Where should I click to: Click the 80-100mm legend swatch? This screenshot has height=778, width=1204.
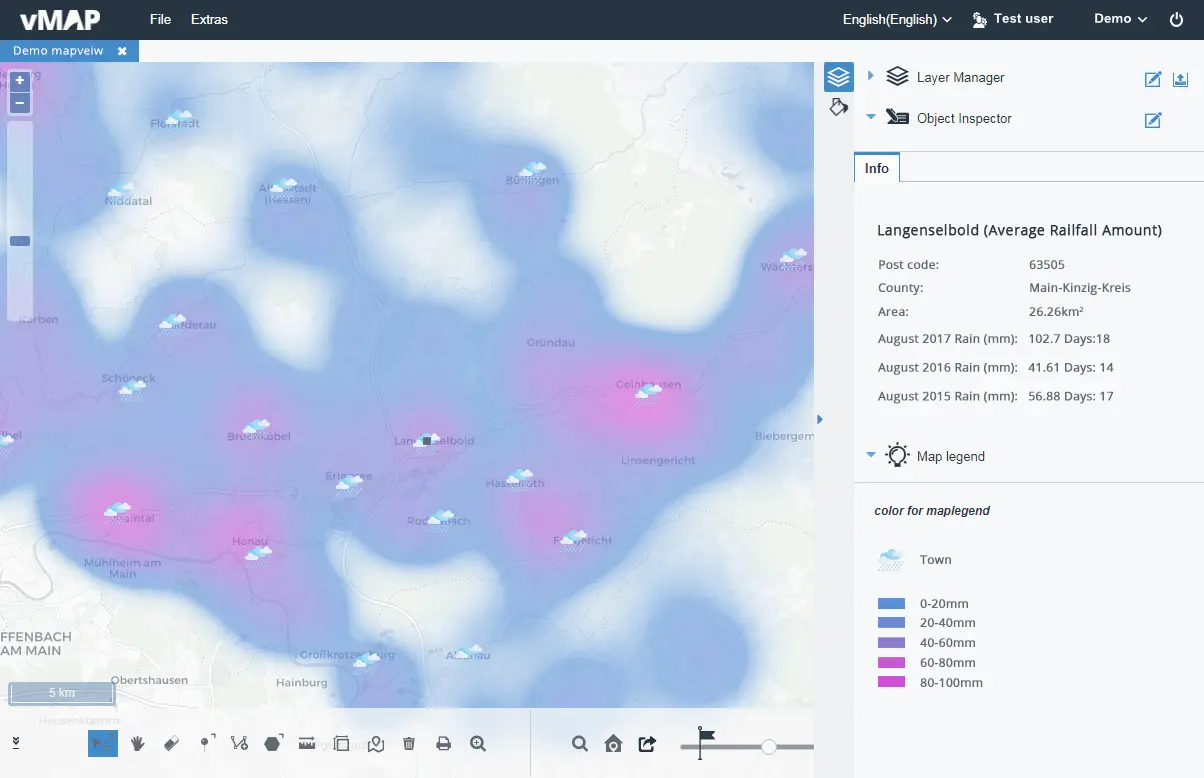tap(891, 682)
